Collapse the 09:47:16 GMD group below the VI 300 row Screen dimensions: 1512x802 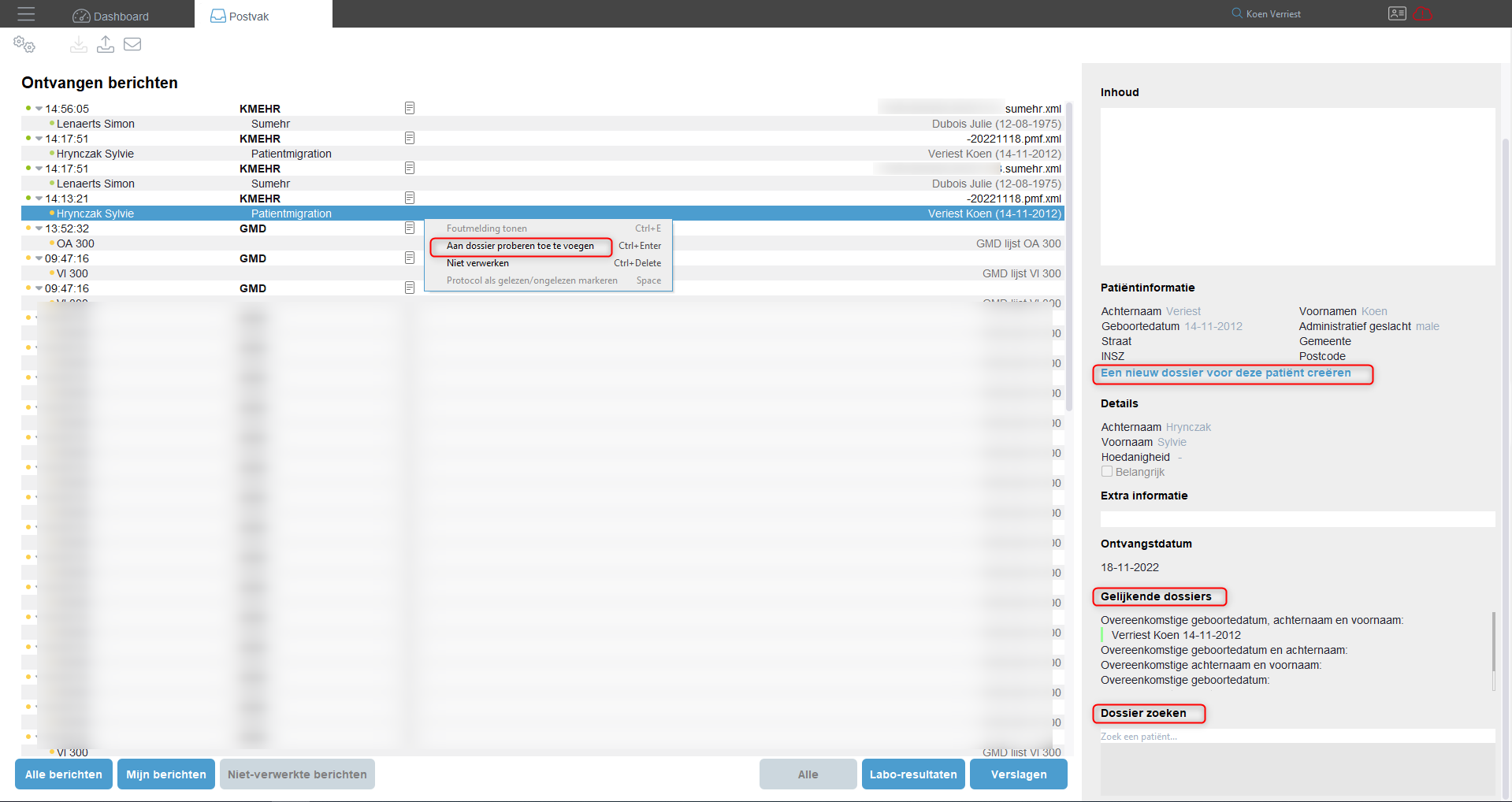[x=39, y=288]
